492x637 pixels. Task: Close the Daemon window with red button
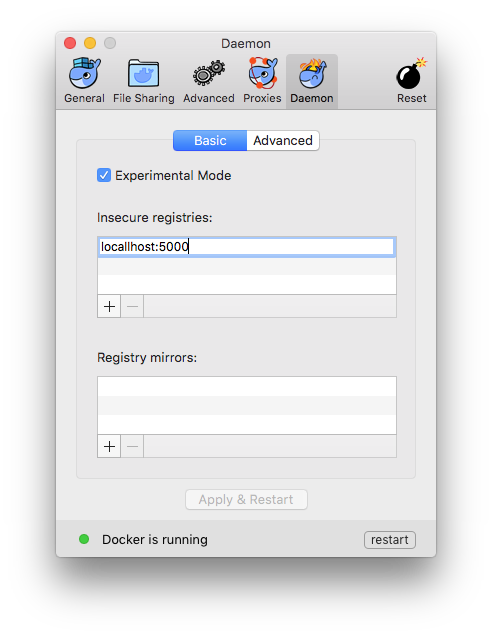click(70, 43)
